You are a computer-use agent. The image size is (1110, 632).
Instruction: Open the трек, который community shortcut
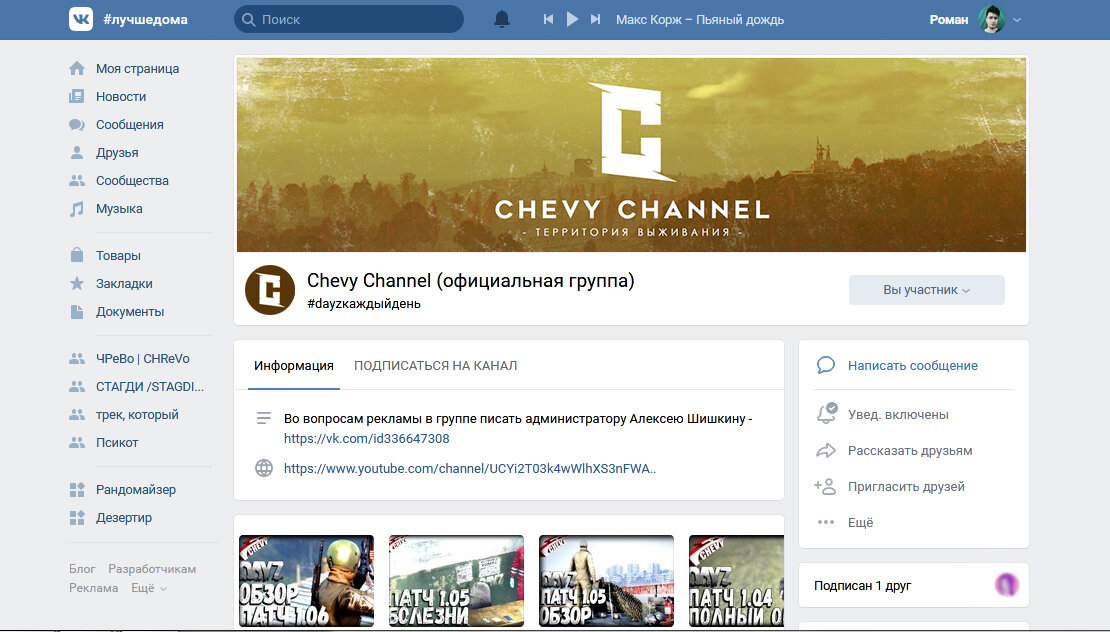[137, 415]
